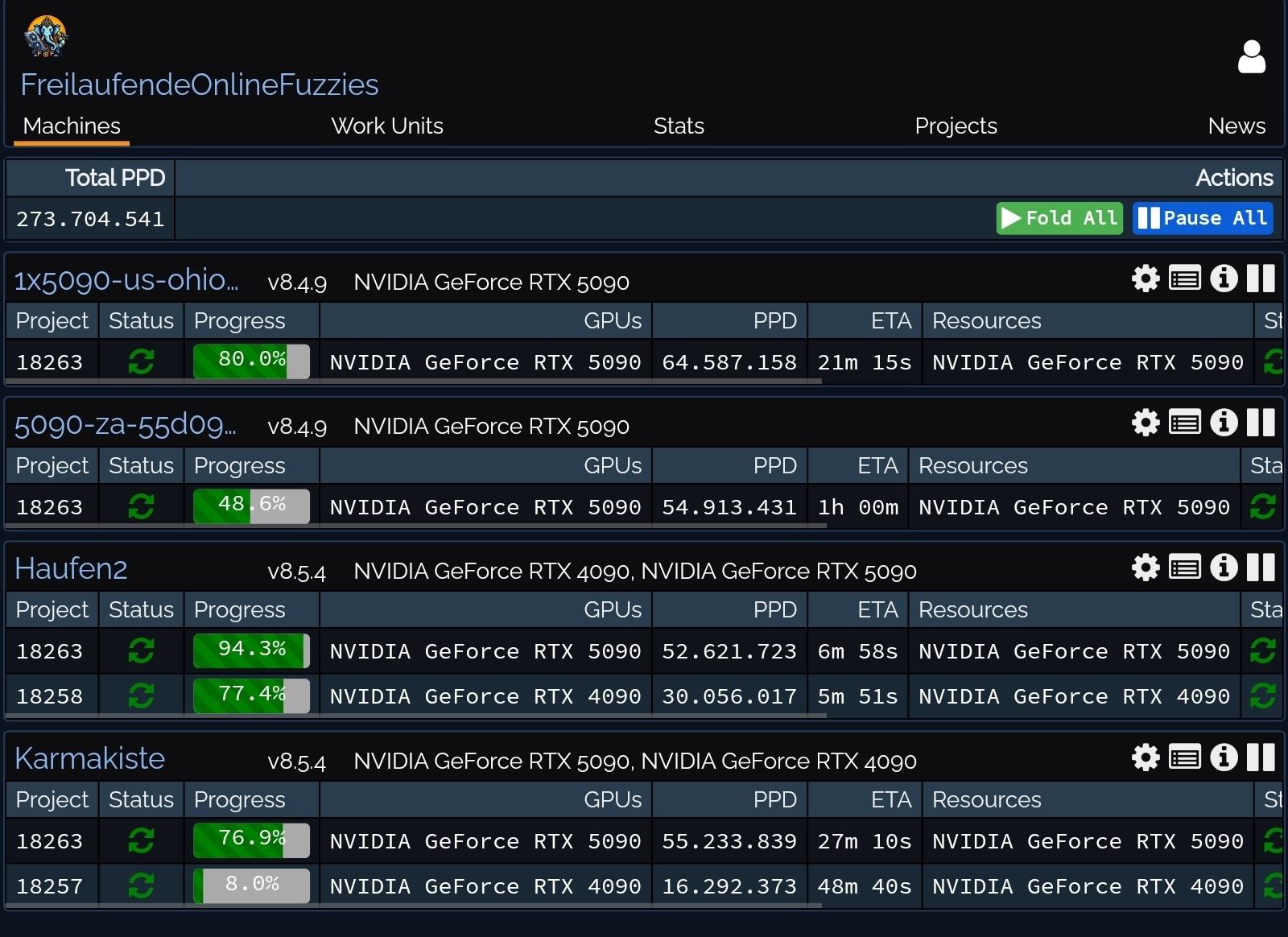Click running status icon for 1x5090-us-ohio project 18263
Viewport: 1288px width, 937px height.
(x=141, y=362)
